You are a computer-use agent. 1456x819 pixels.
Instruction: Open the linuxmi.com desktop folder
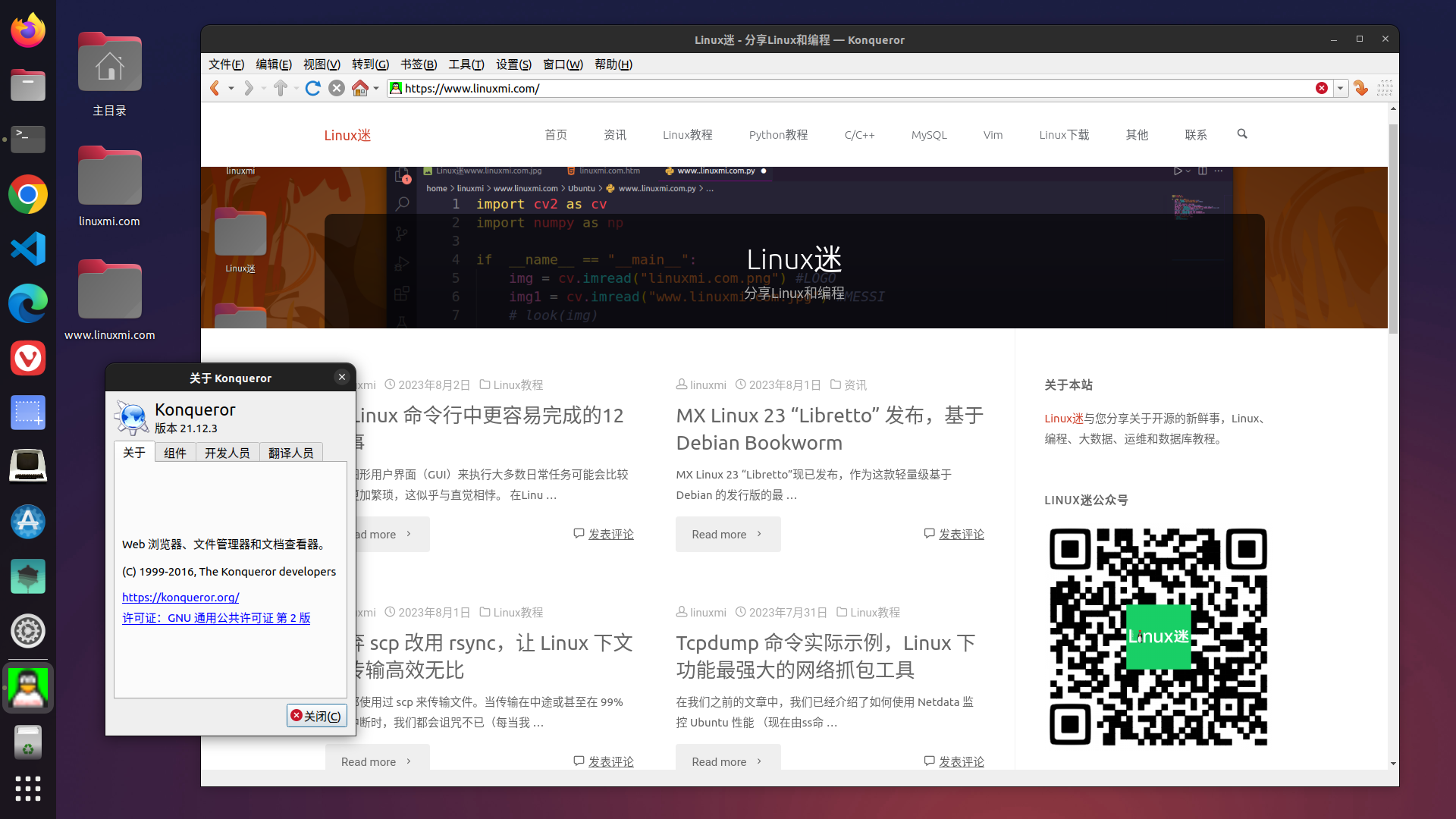tap(109, 187)
